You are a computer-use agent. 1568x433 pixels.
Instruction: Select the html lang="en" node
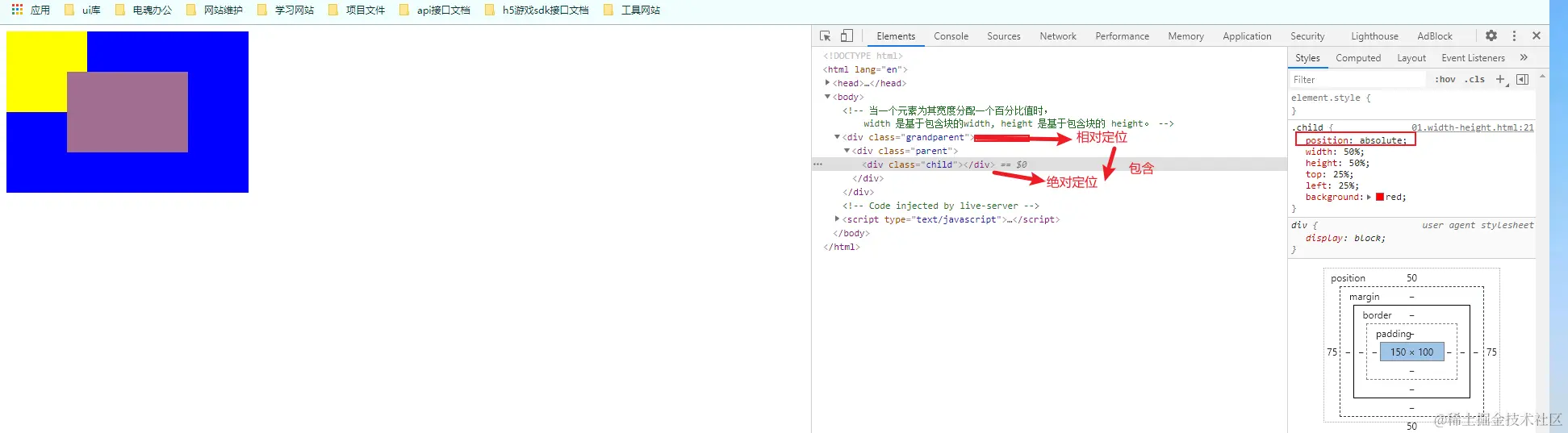coord(865,69)
